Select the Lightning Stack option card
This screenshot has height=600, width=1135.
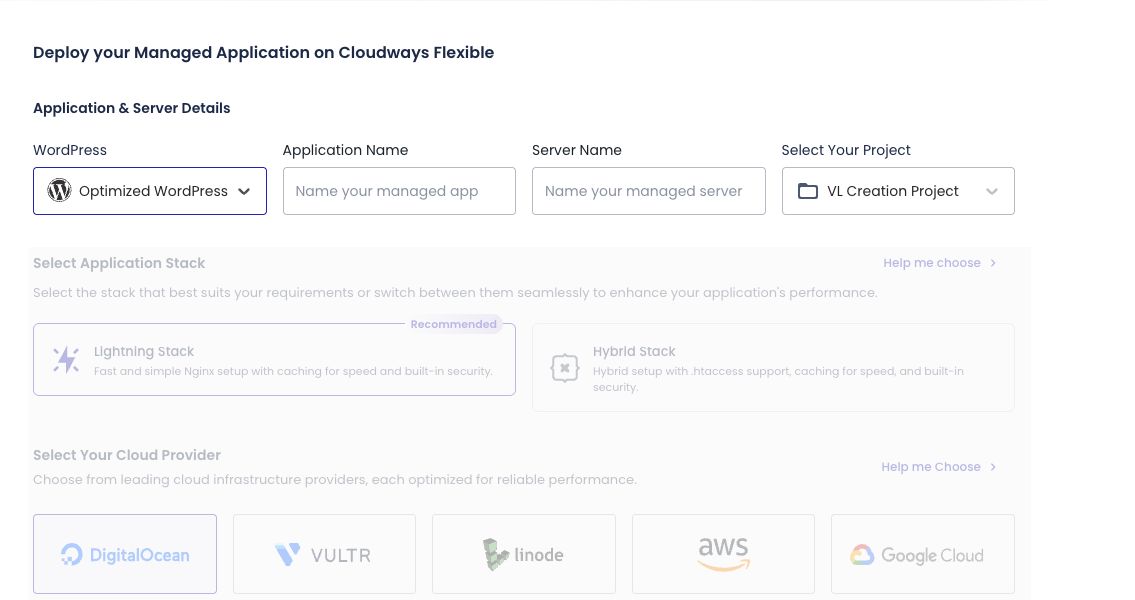tap(274, 360)
